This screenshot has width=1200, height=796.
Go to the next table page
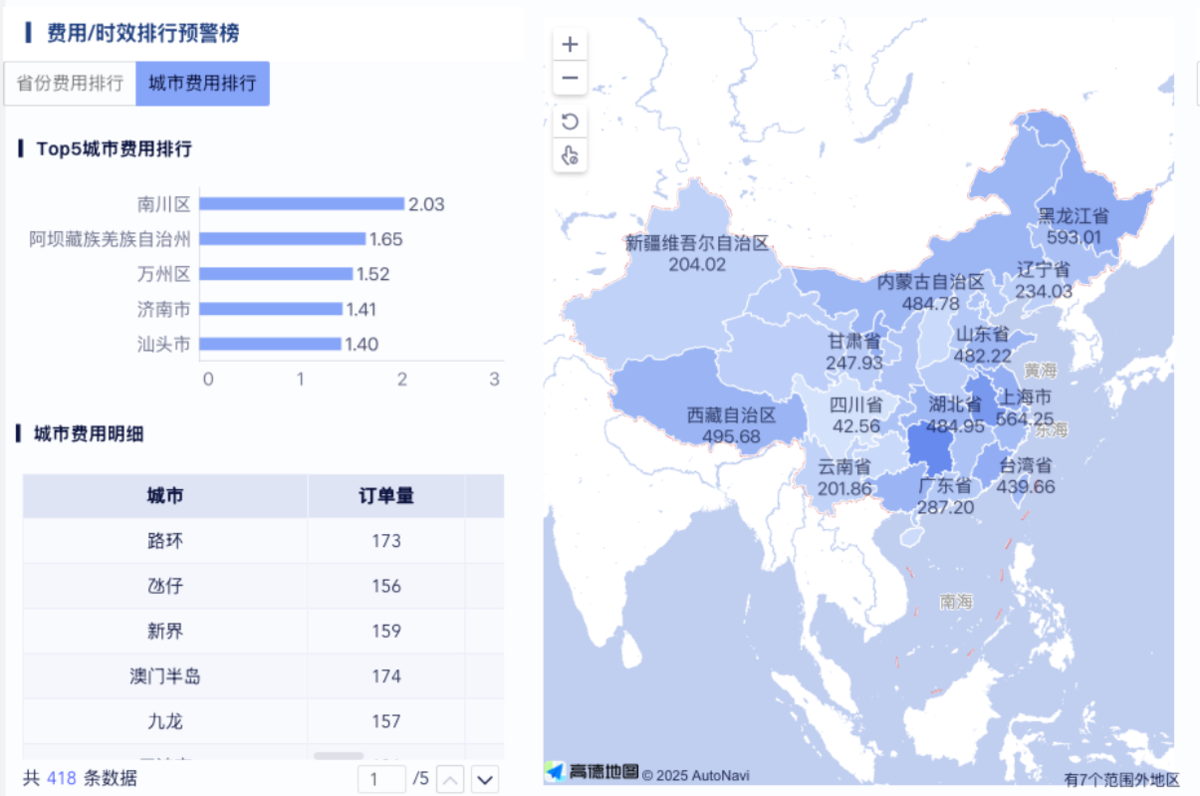[484, 779]
